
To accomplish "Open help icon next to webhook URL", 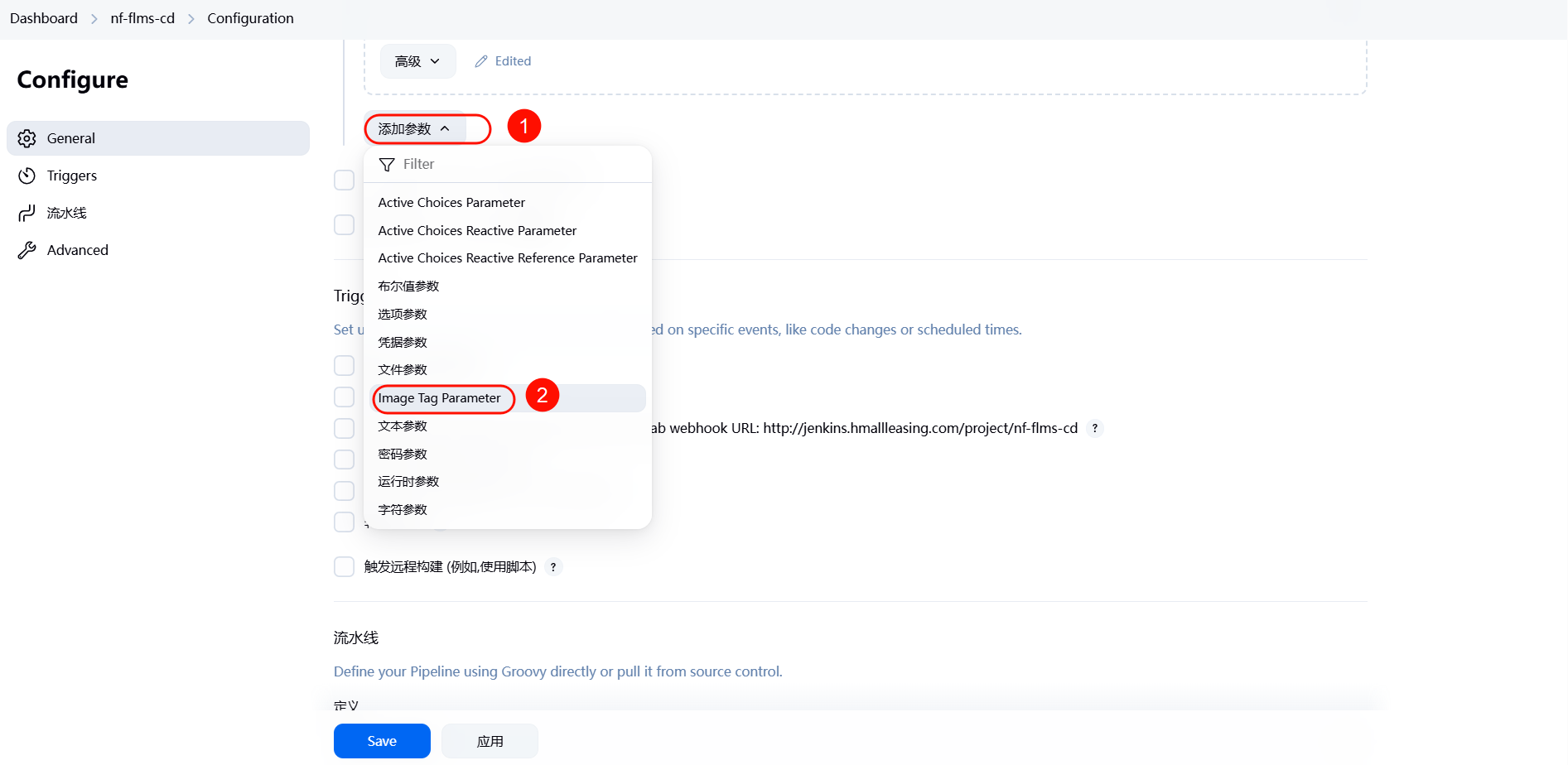I will (1095, 429).
